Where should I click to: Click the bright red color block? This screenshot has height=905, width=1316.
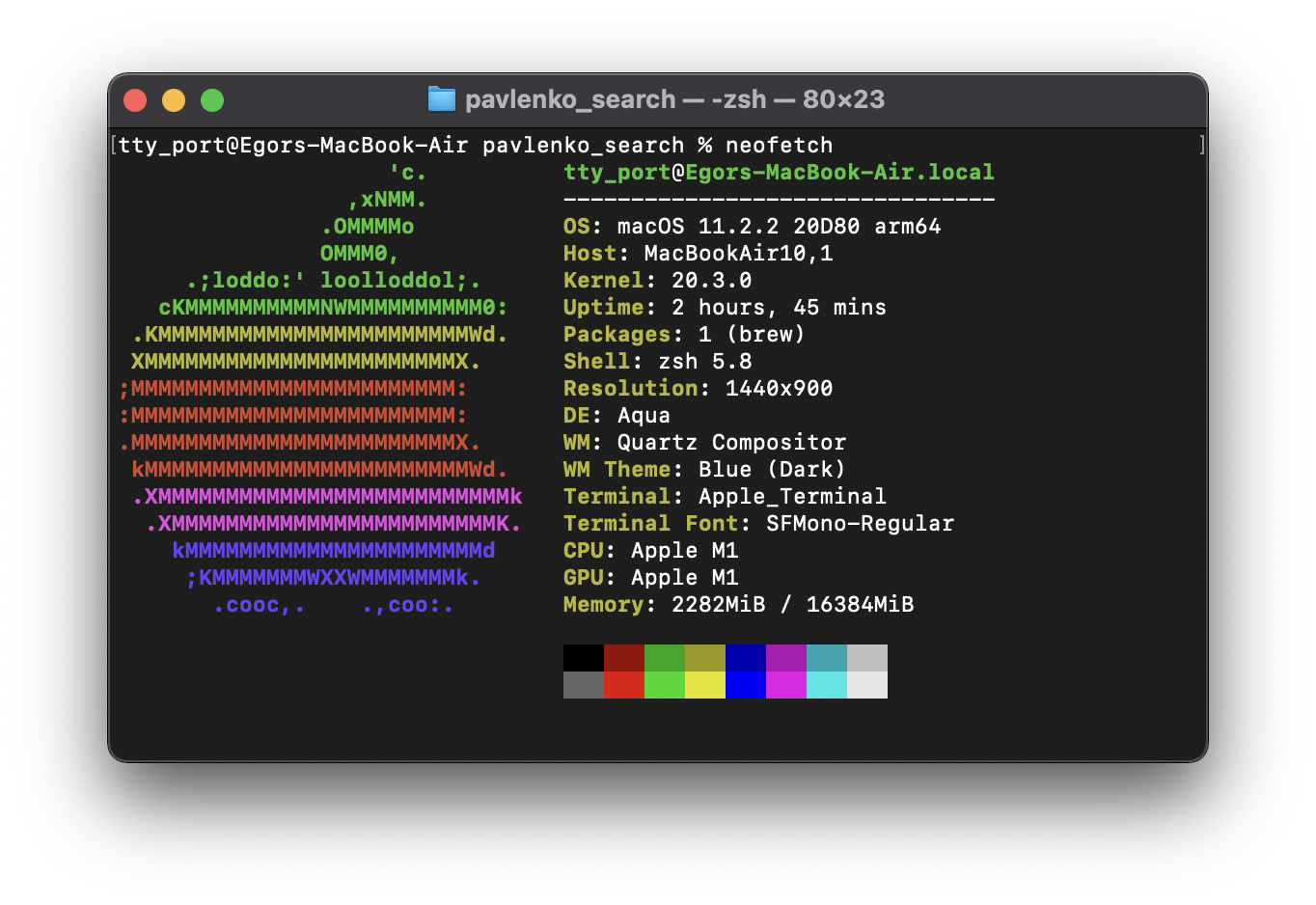[x=624, y=685]
